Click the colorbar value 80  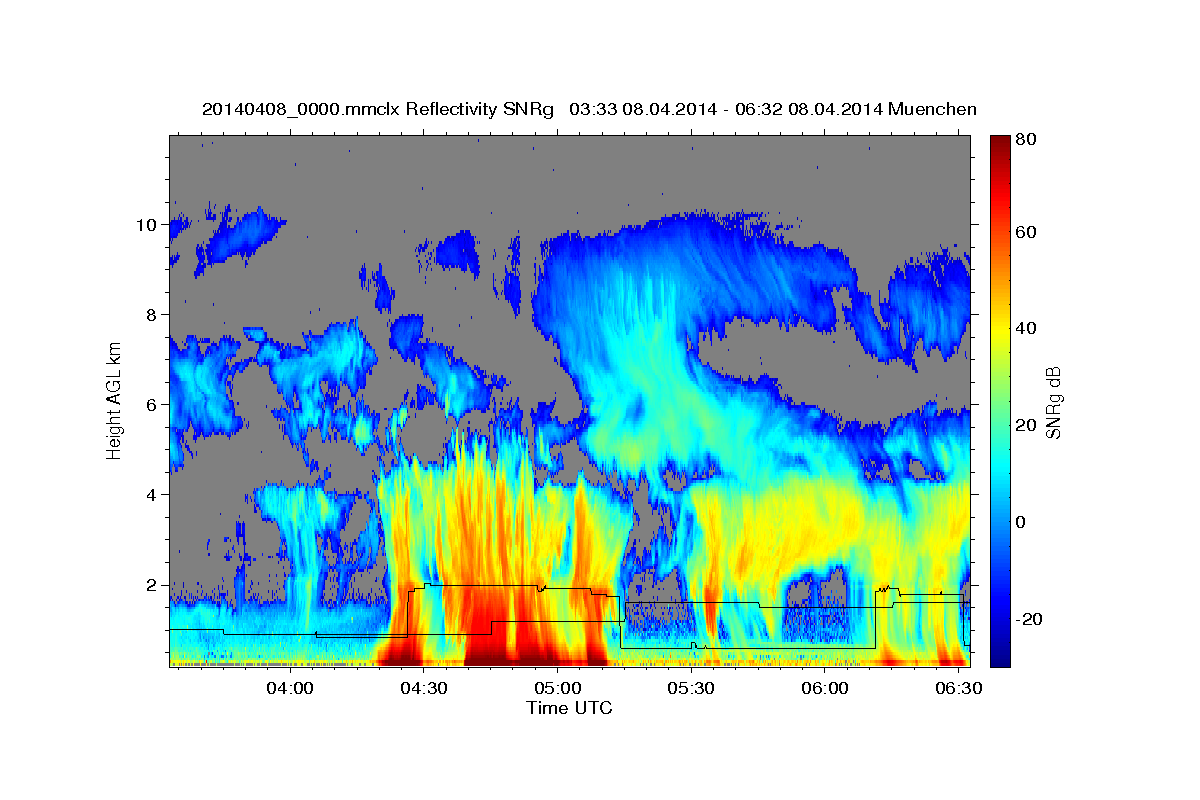click(1024, 141)
